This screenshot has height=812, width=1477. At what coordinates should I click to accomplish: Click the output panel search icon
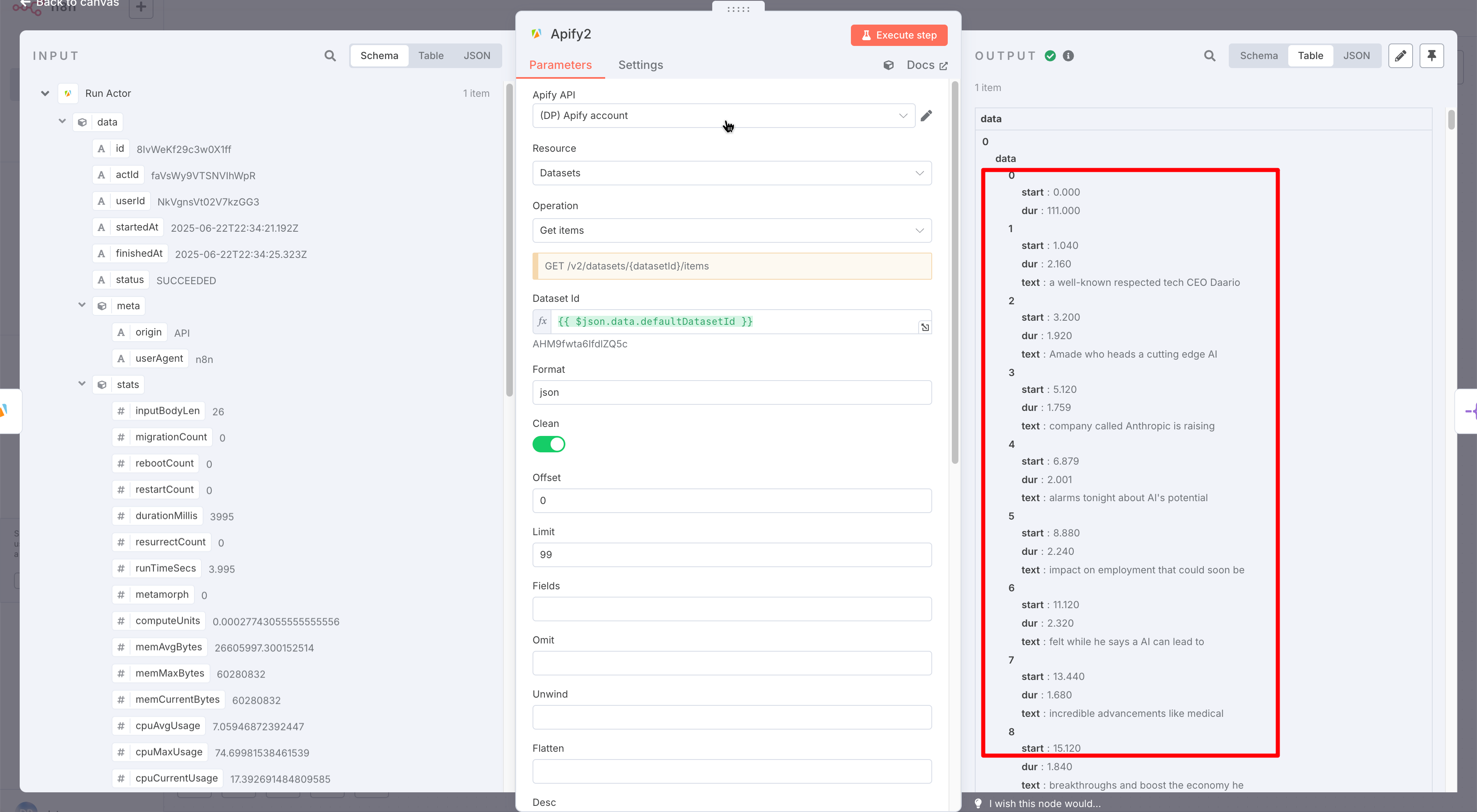(x=1209, y=56)
